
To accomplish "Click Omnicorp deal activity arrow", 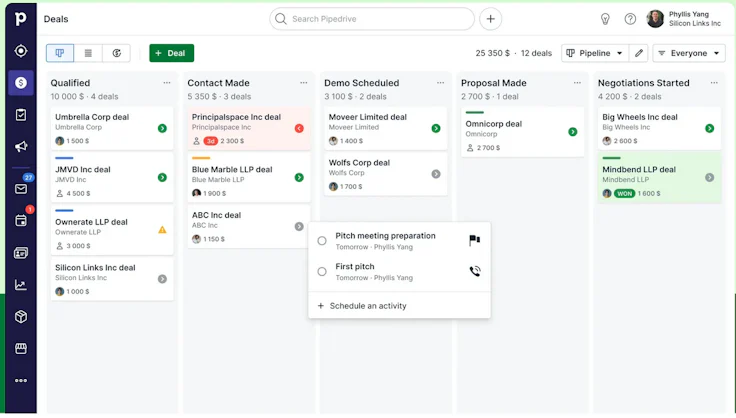I will coord(573,132).
